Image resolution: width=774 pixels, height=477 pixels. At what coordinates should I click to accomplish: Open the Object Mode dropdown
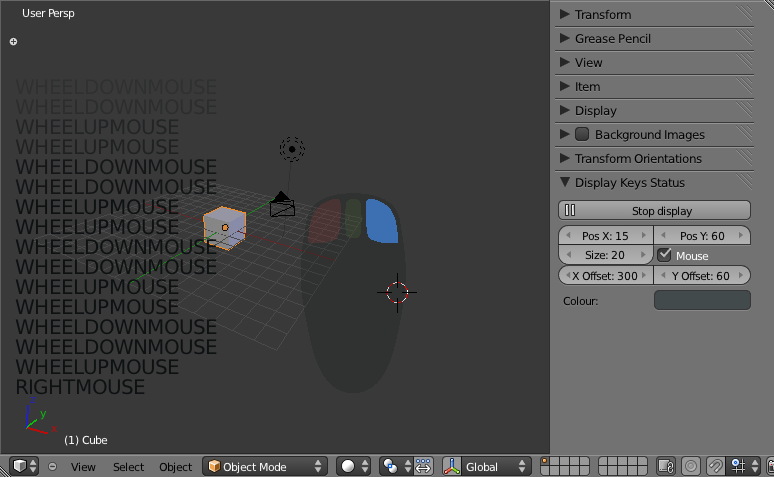(265, 466)
